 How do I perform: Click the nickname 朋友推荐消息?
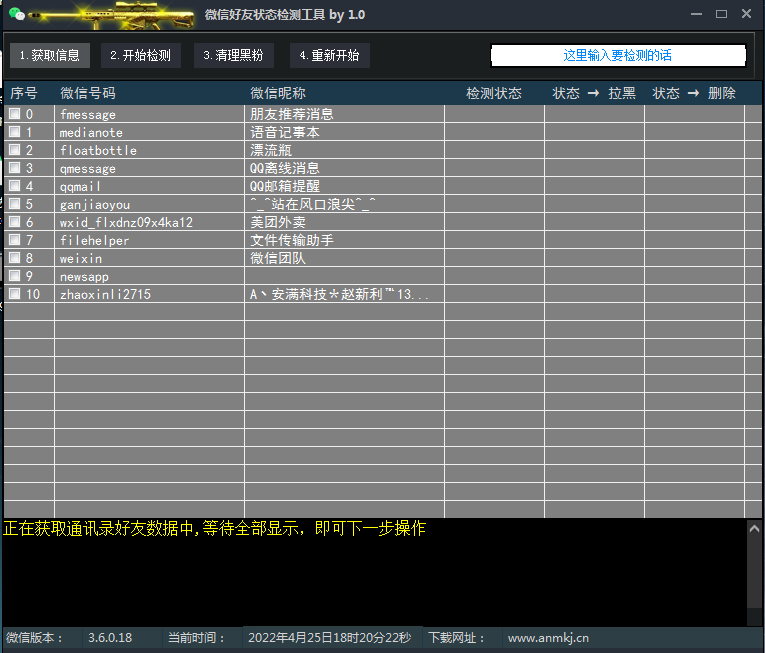coord(292,114)
